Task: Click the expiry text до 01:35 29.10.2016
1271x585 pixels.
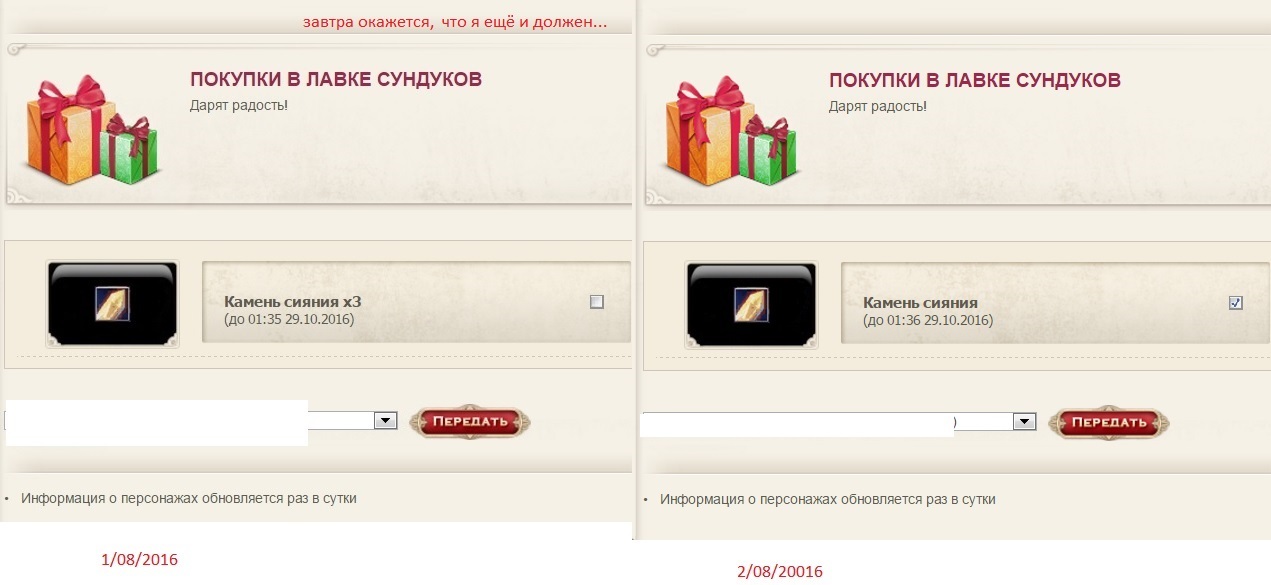Action: click(x=289, y=319)
